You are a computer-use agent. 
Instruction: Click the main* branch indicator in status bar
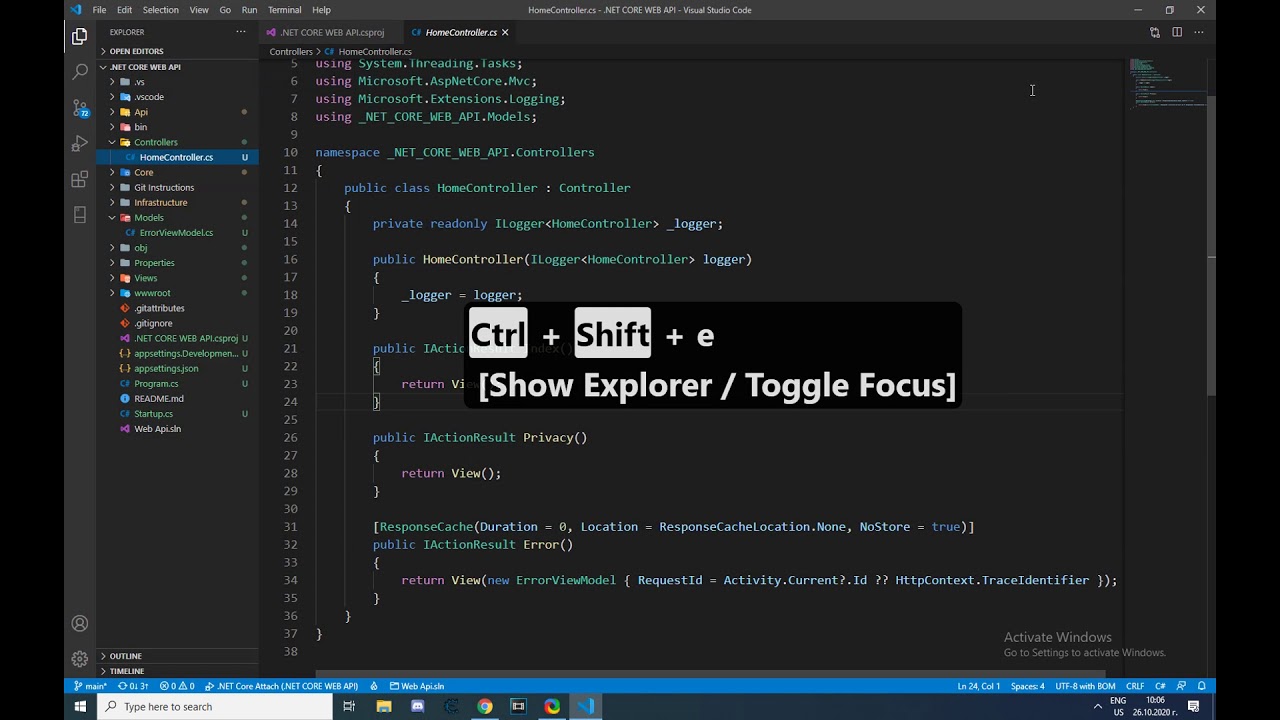coord(91,686)
